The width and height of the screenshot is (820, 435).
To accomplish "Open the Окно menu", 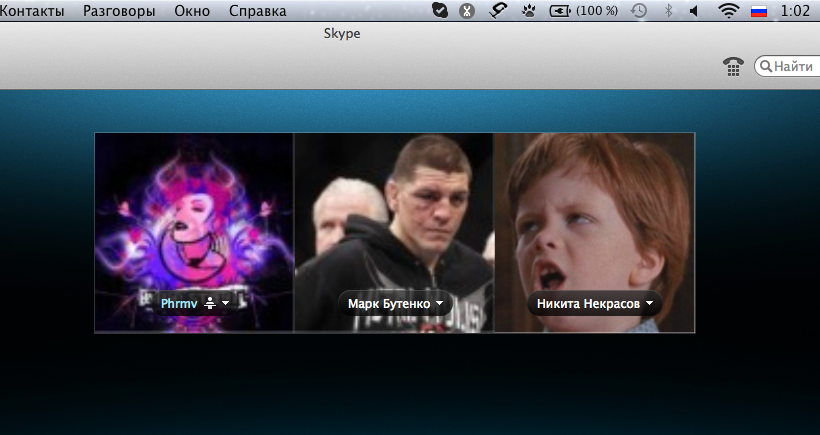I will [x=192, y=11].
